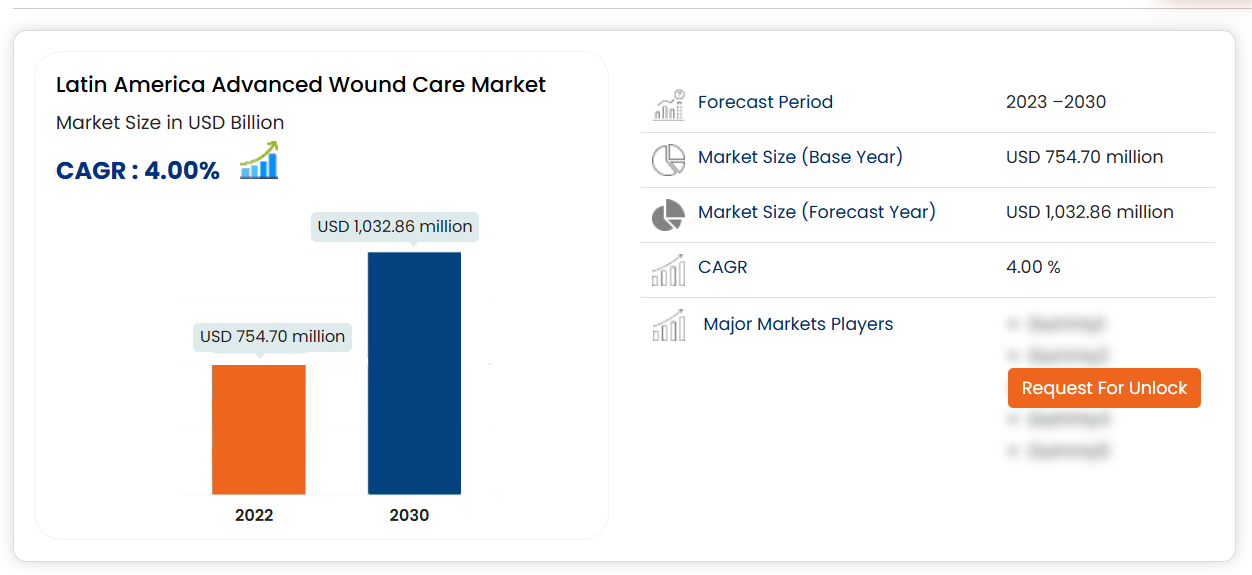Click the Market Size Forecast Year pie icon
1252x575 pixels.
pos(669,214)
